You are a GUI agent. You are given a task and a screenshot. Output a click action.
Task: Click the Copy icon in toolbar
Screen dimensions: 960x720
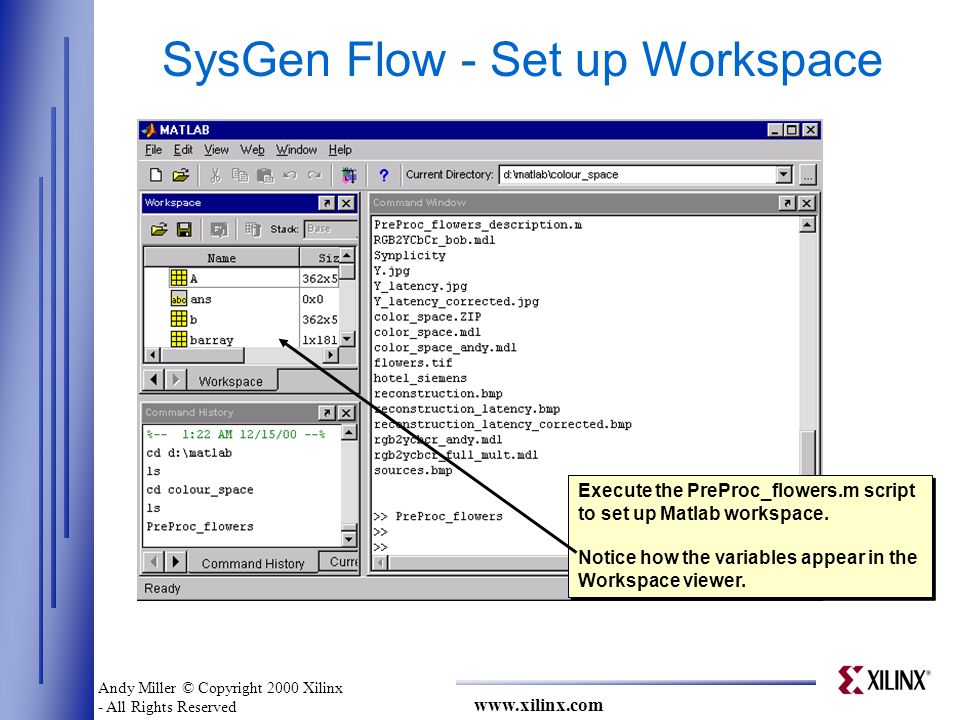pyautogui.click(x=239, y=175)
